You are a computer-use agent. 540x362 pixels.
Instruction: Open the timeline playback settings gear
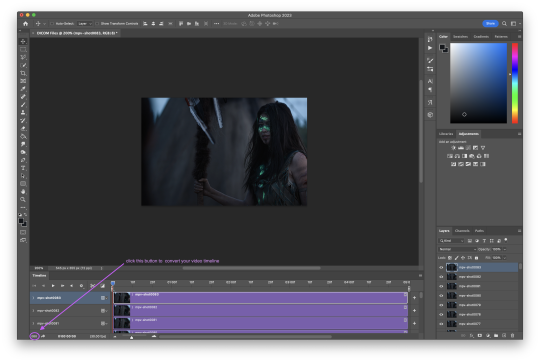point(82,286)
